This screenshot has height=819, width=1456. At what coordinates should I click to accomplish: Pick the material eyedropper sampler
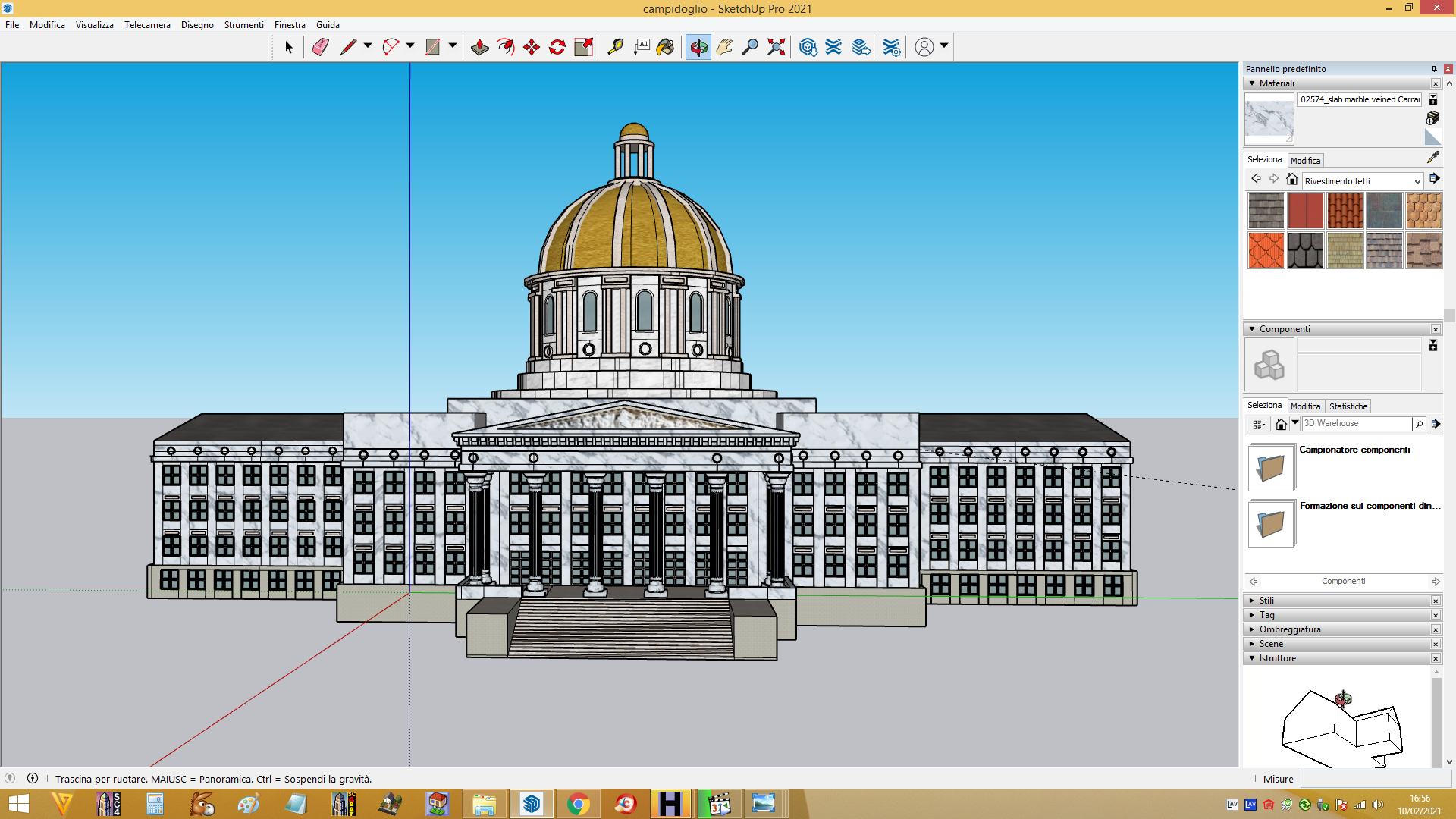(x=1432, y=157)
